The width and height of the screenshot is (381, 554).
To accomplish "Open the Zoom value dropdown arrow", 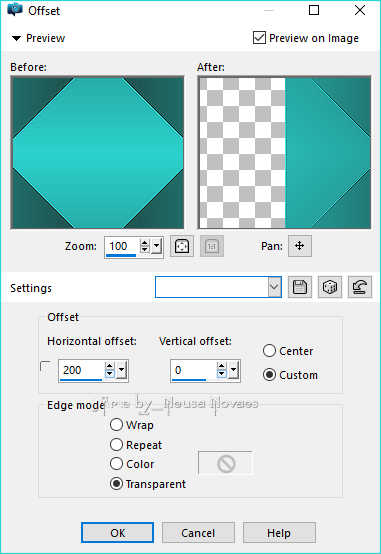I will click(x=157, y=246).
